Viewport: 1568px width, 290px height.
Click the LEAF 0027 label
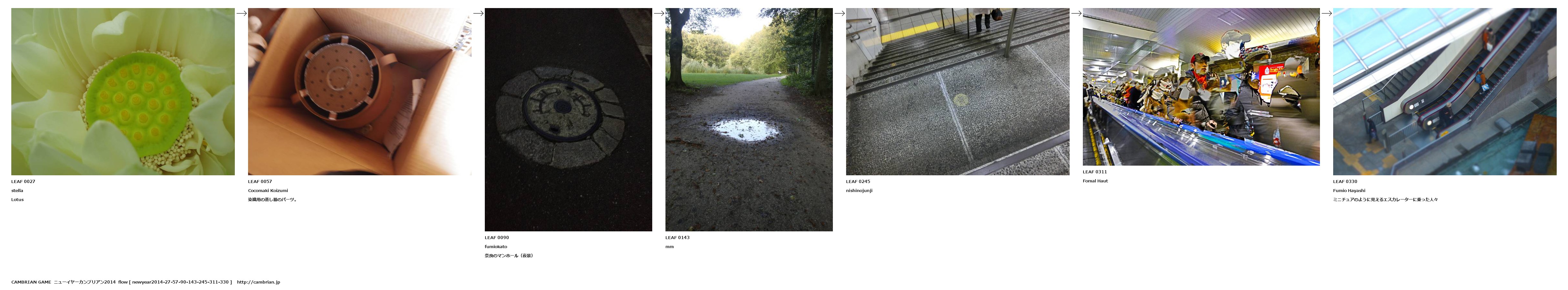pyautogui.click(x=23, y=181)
